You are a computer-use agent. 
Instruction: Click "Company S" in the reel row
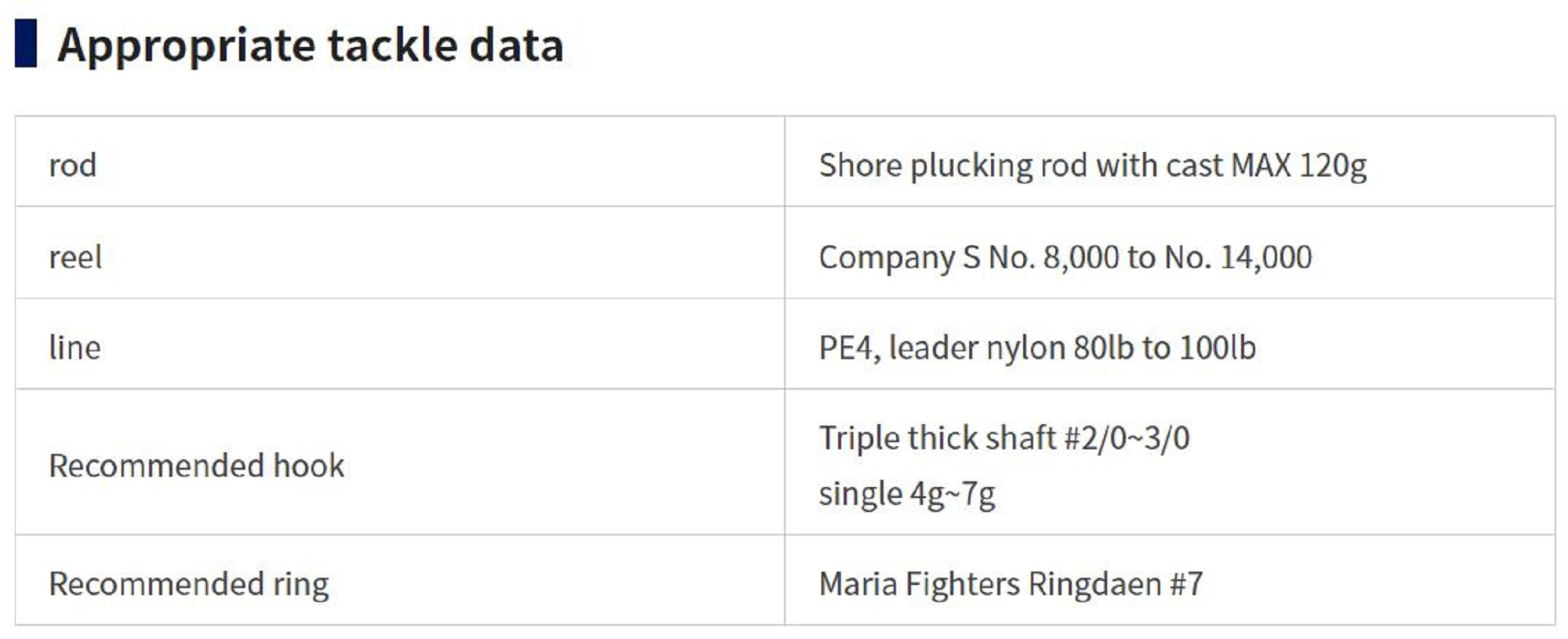pyautogui.click(x=899, y=257)
